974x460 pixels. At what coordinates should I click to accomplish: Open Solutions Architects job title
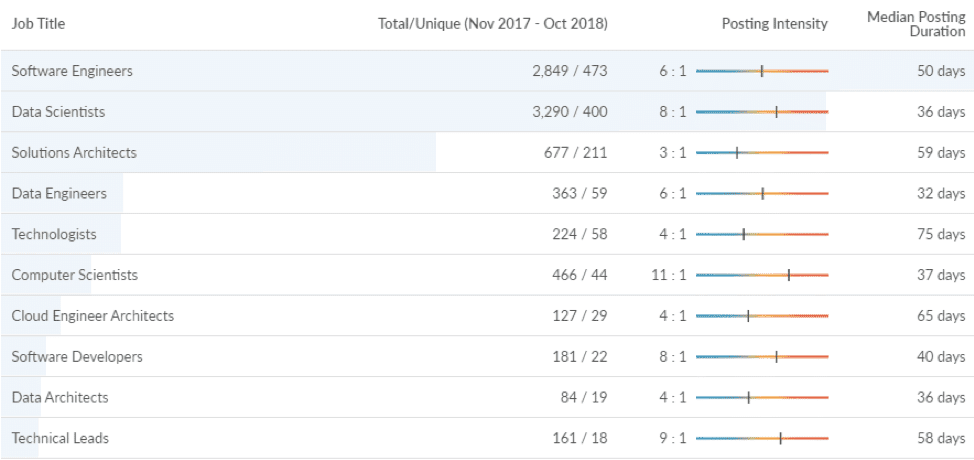point(74,153)
